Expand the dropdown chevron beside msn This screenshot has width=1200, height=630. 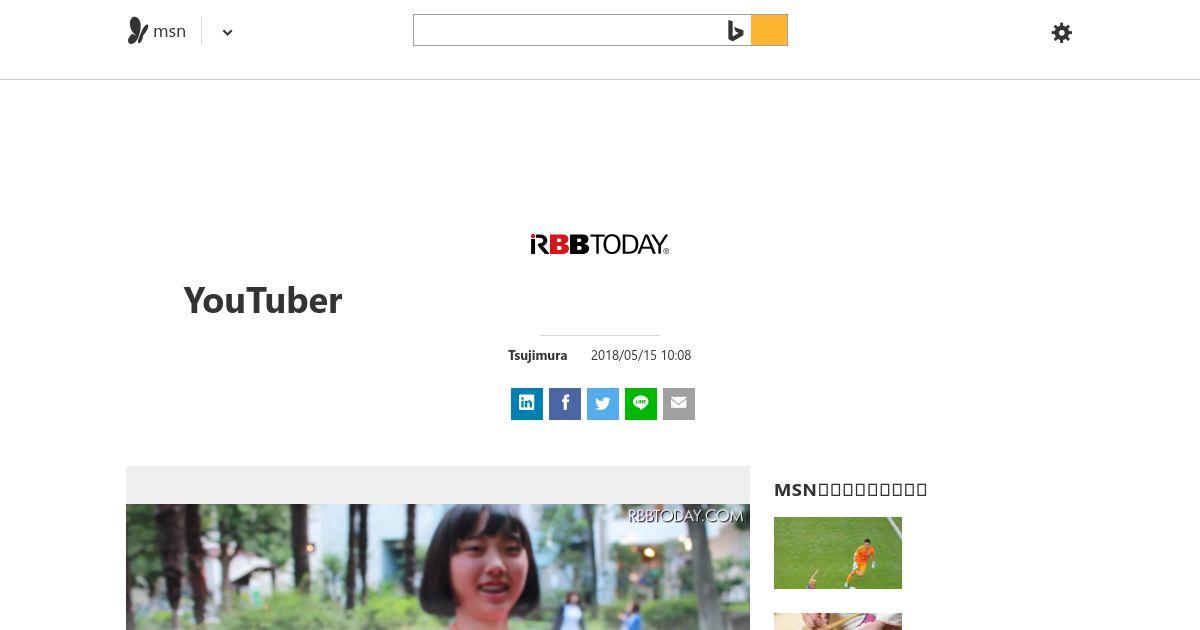pyautogui.click(x=227, y=32)
